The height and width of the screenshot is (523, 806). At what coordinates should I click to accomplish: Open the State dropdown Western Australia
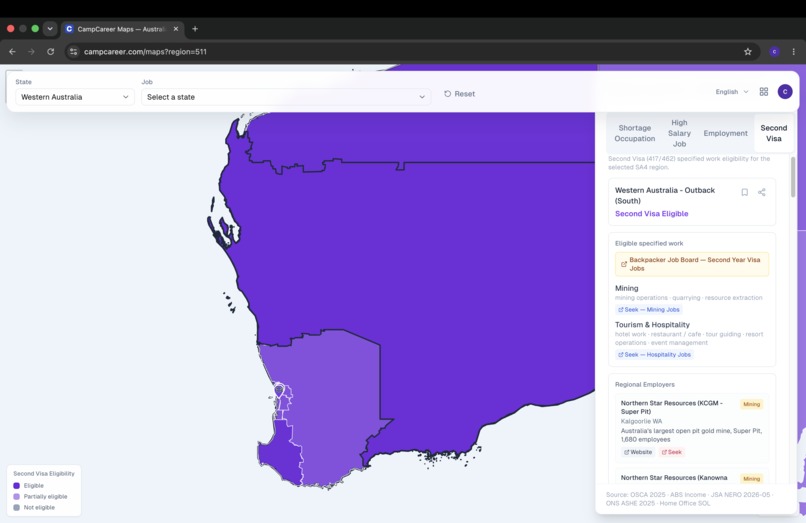pyautogui.click(x=75, y=97)
